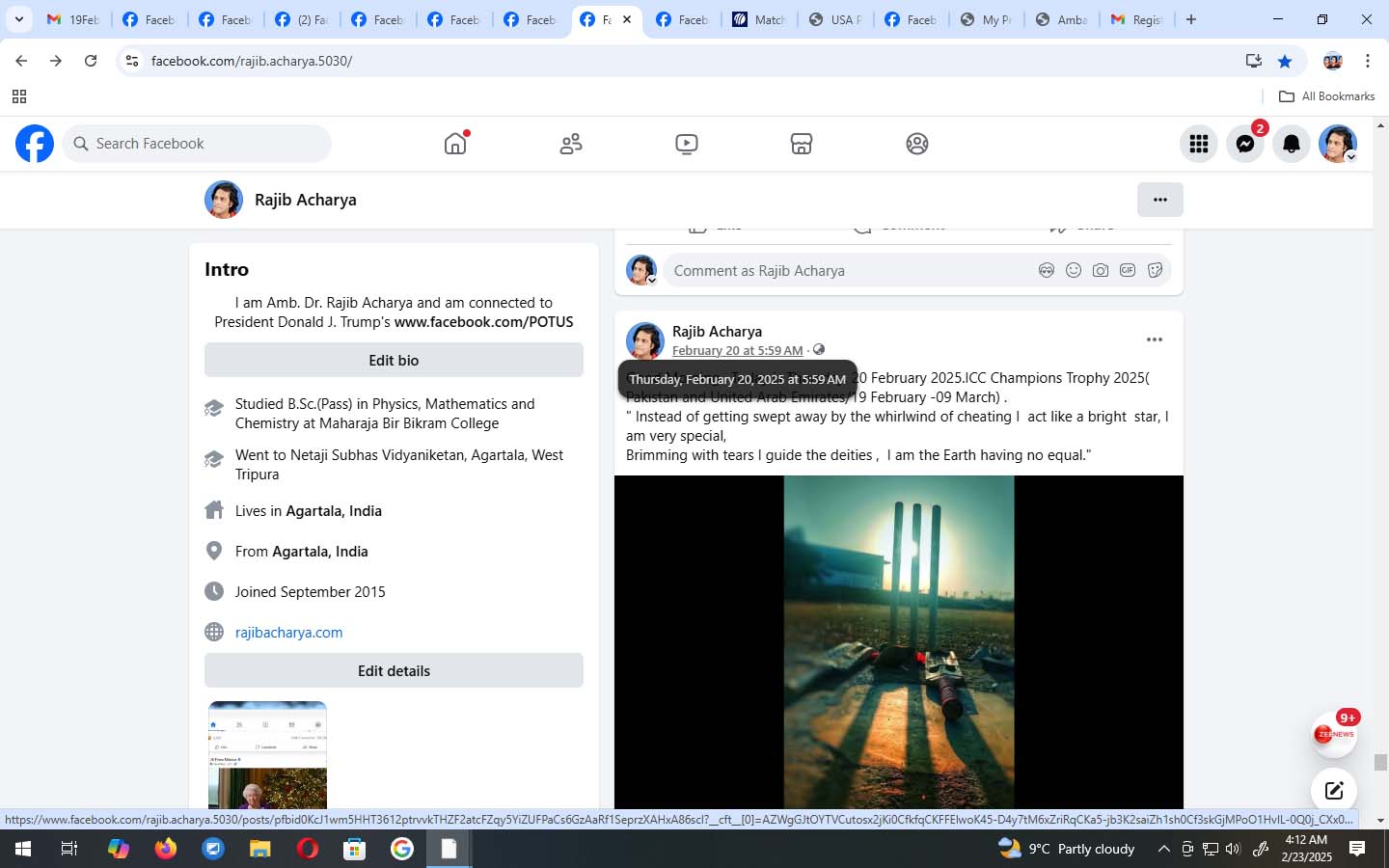Open the Groups icon in top navigation
This screenshot has width=1389, height=868.
point(917,144)
